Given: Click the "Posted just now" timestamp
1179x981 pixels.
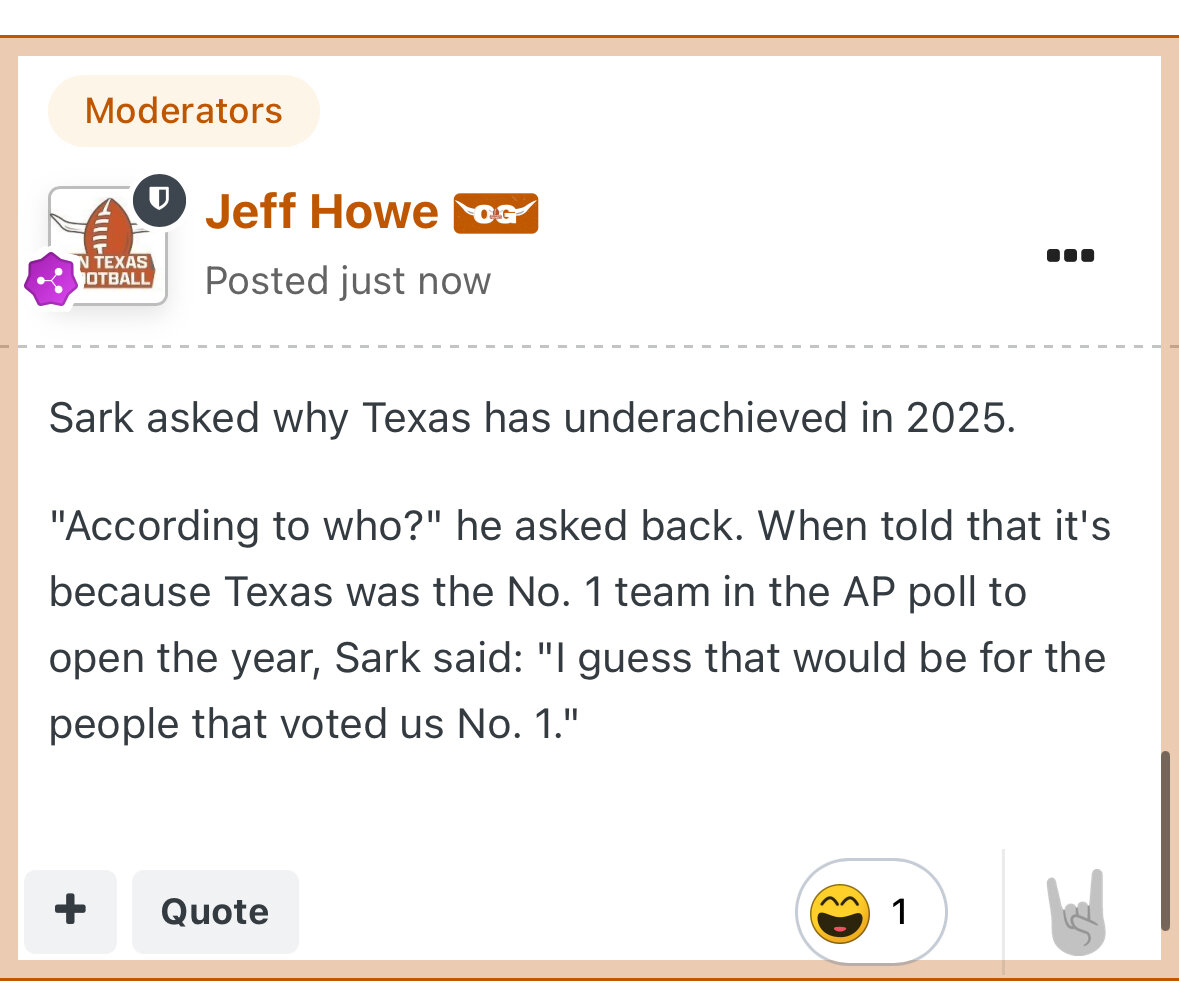Looking at the screenshot, I should [347, 281].
